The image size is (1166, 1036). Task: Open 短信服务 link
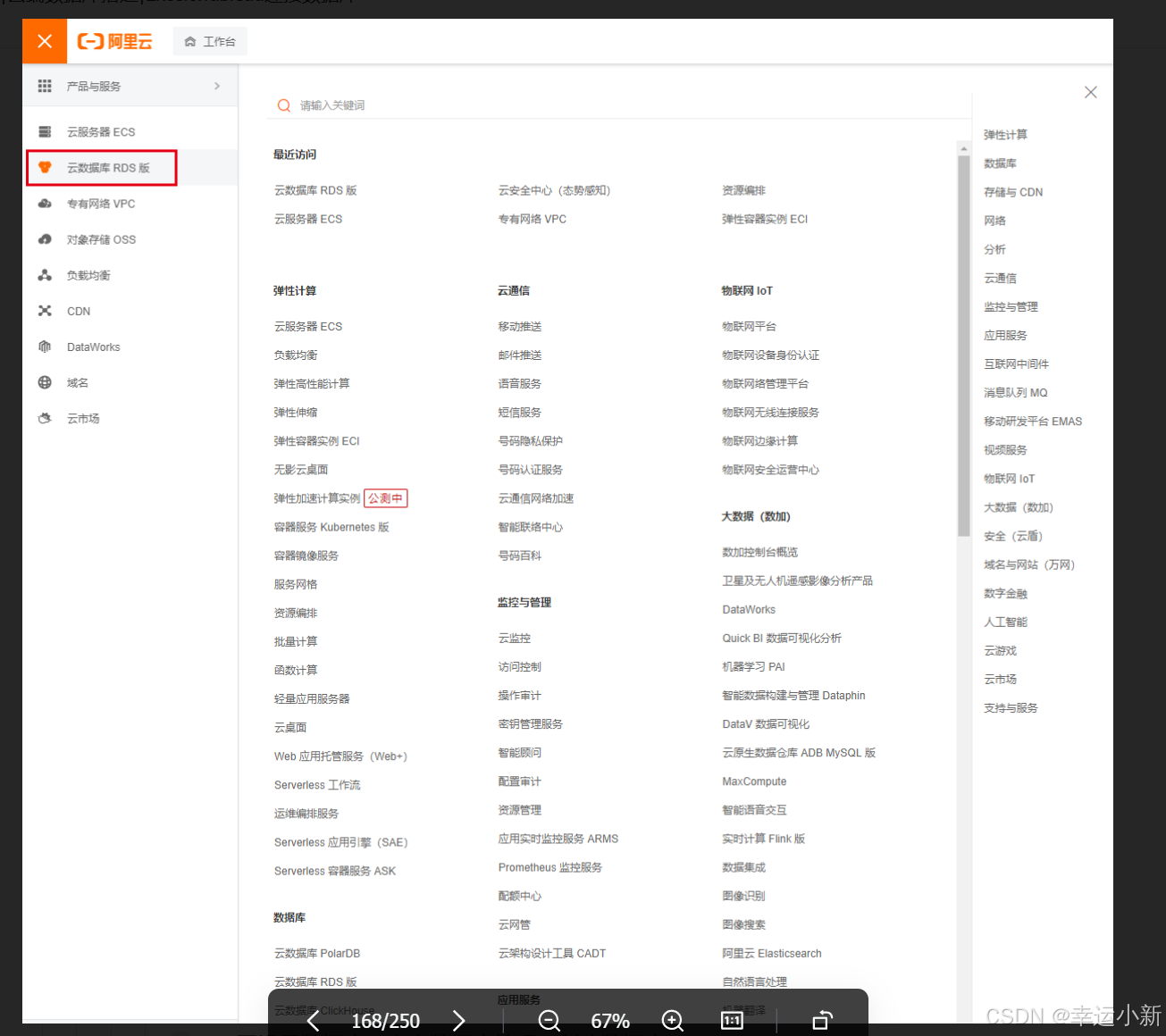pyautogui.click(x=520, y=412)
